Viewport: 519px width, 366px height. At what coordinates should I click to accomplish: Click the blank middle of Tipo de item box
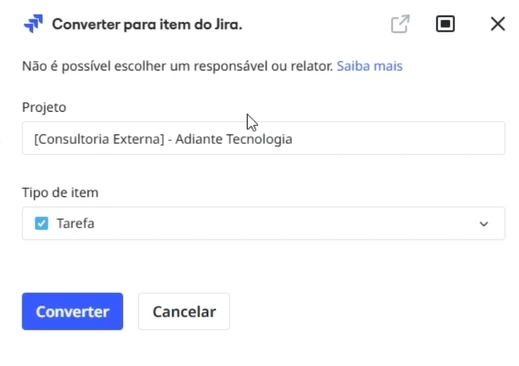[283, 223]
